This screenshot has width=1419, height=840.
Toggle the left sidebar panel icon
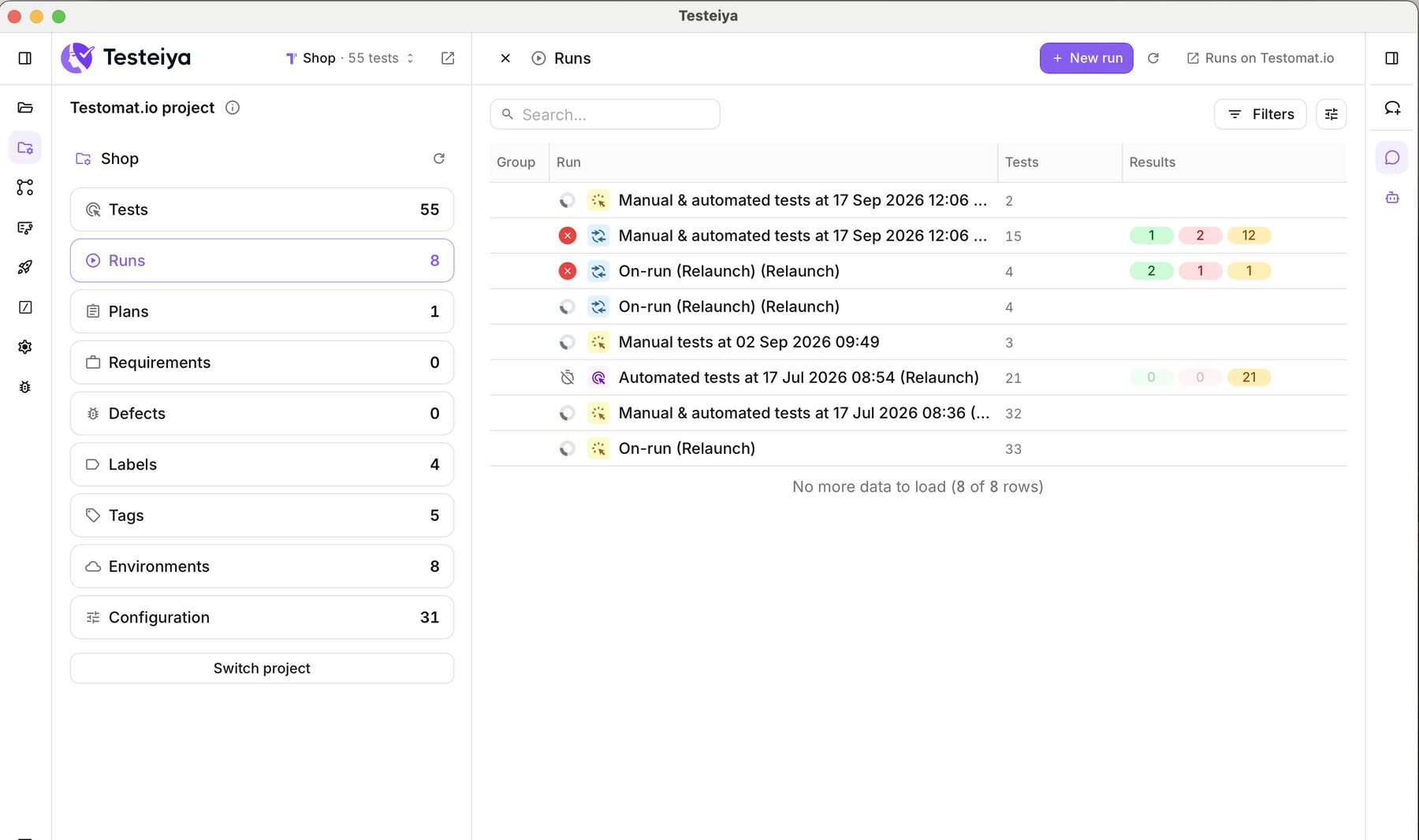point(25,58)
